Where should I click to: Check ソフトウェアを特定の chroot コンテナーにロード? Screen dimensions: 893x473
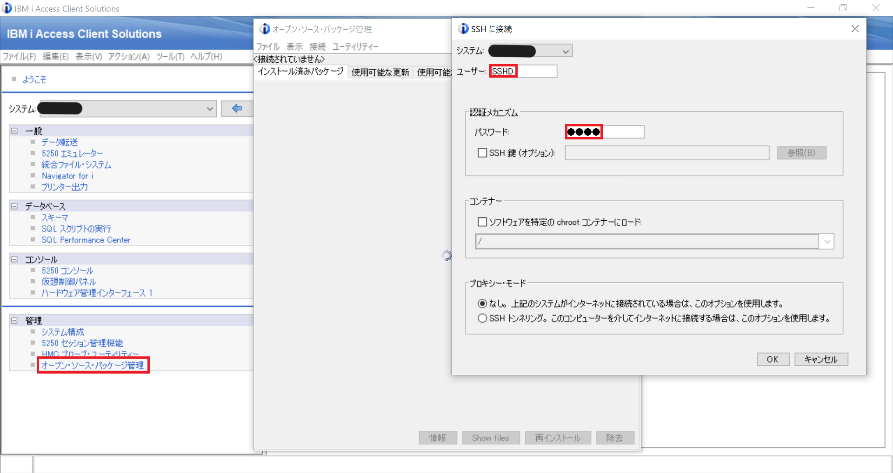[482, 222]
